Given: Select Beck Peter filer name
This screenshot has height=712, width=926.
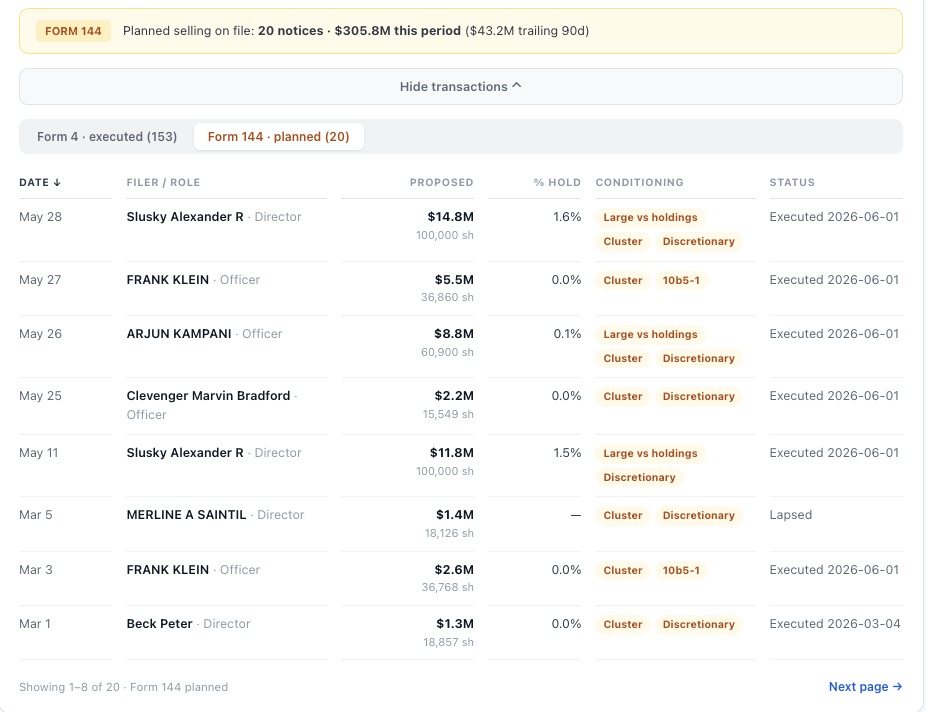Looking at the screenshot, I should (x=159, y=624).
